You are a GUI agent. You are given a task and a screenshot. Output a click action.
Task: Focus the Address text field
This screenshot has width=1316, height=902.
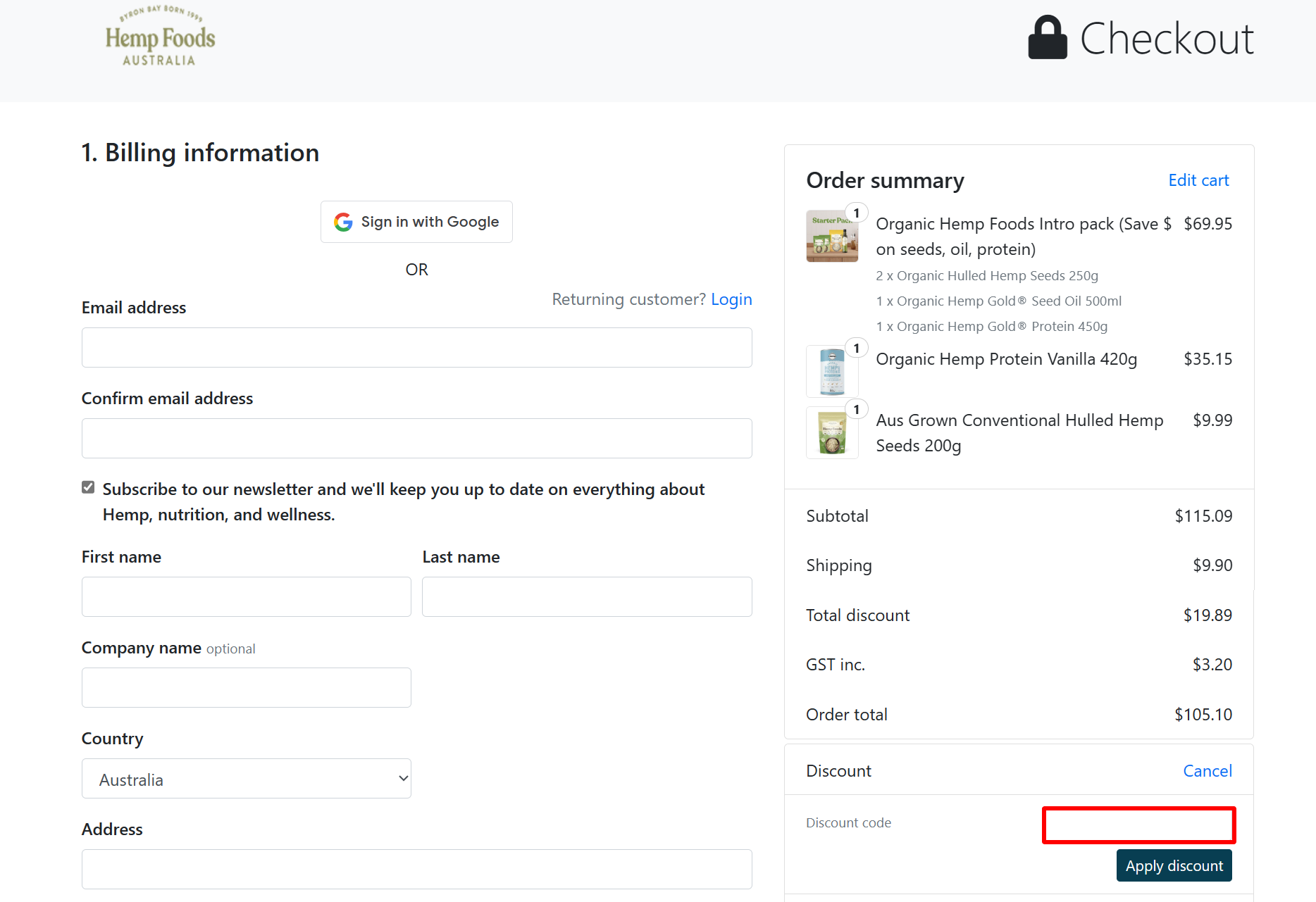click(x=416, y=870)
